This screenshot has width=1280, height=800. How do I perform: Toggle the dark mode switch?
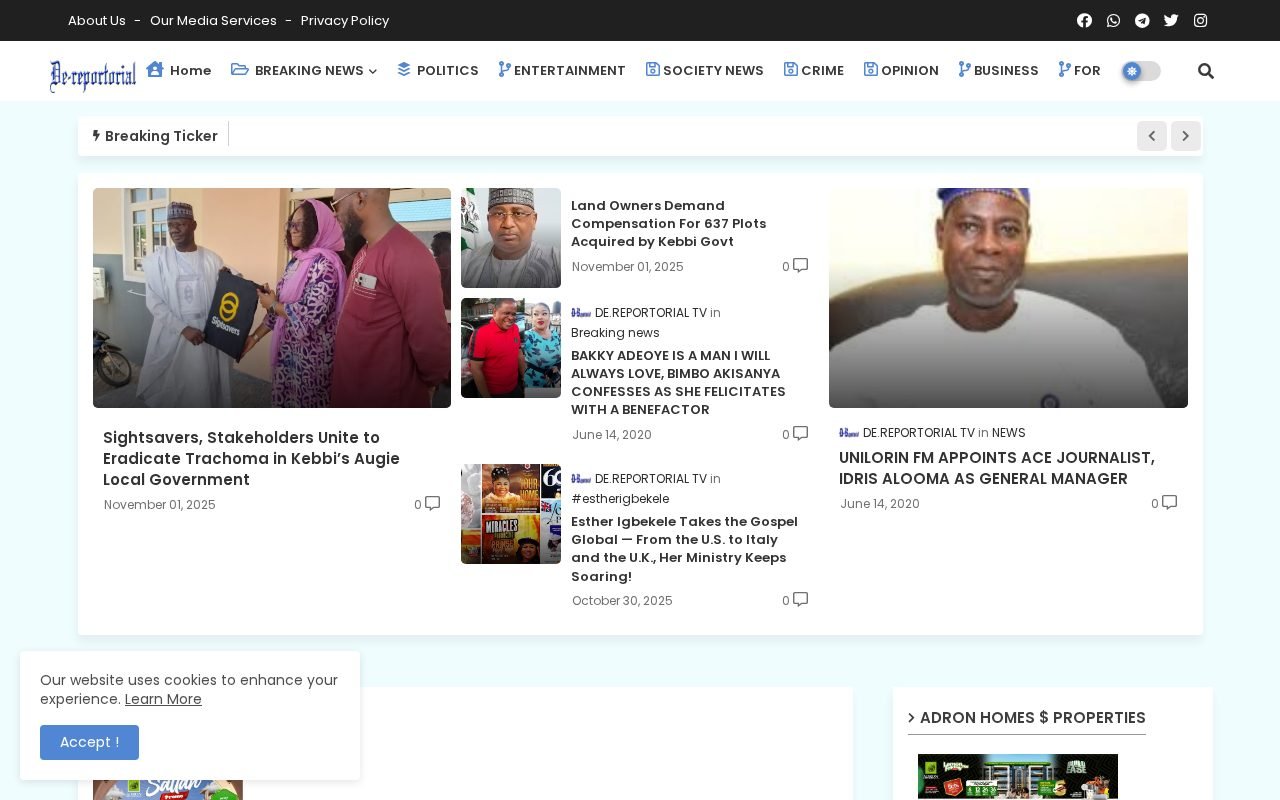[x=1141, y=71]
